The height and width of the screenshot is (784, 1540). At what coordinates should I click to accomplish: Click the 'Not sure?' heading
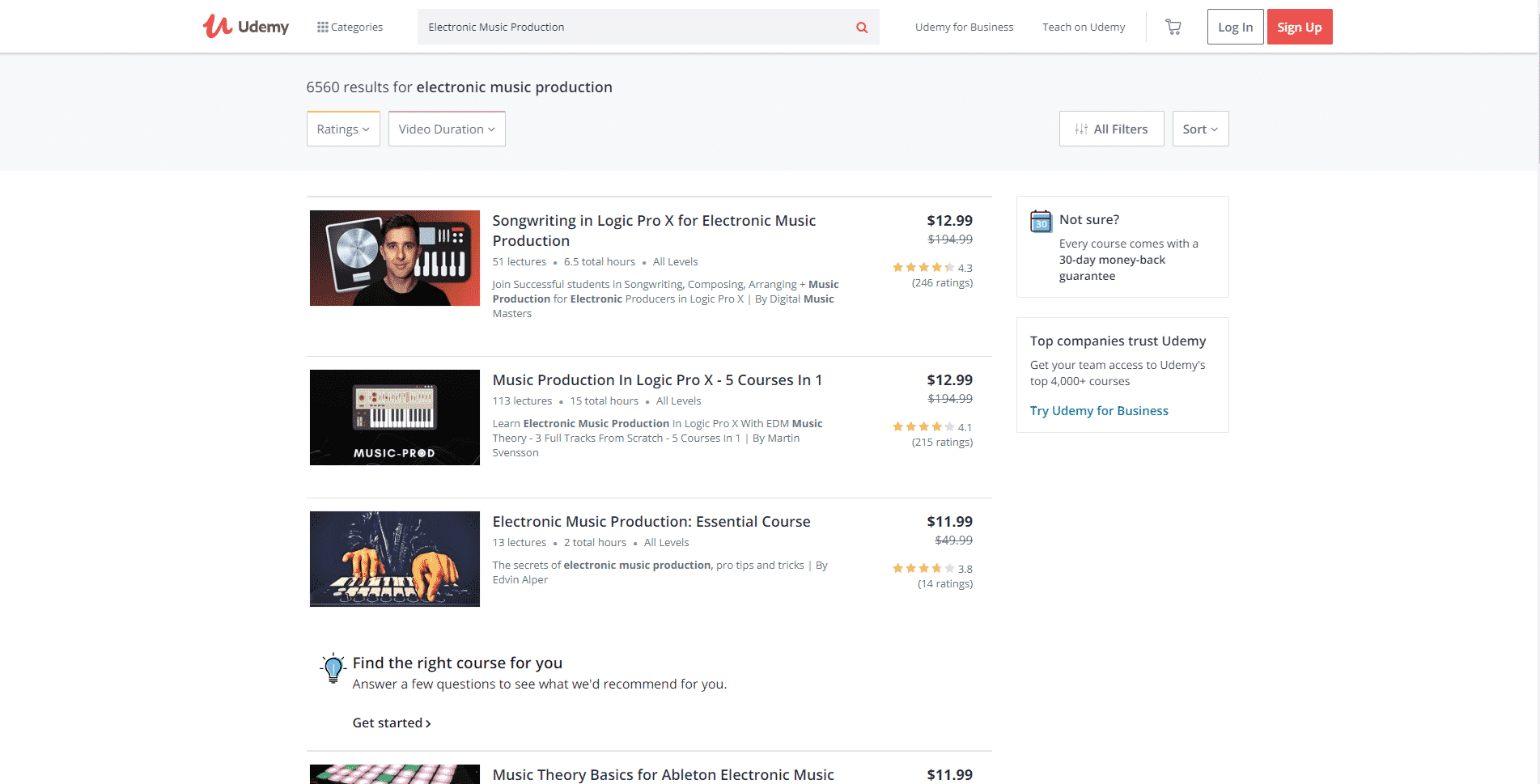click(1089, 220)
